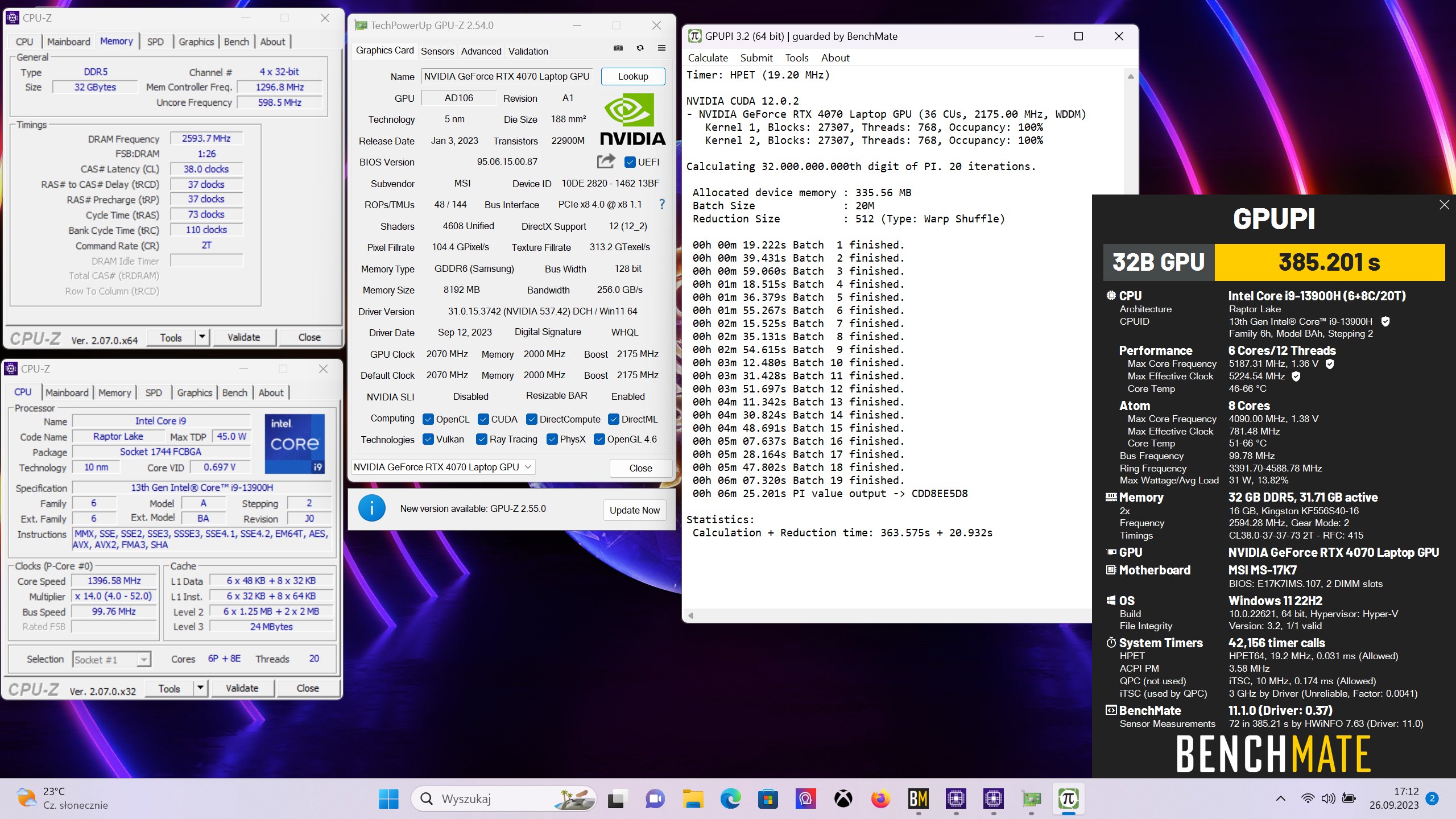1456x819 pixels.
Task: Open the About menu in GPUPI
Action: tap(835, 58)
